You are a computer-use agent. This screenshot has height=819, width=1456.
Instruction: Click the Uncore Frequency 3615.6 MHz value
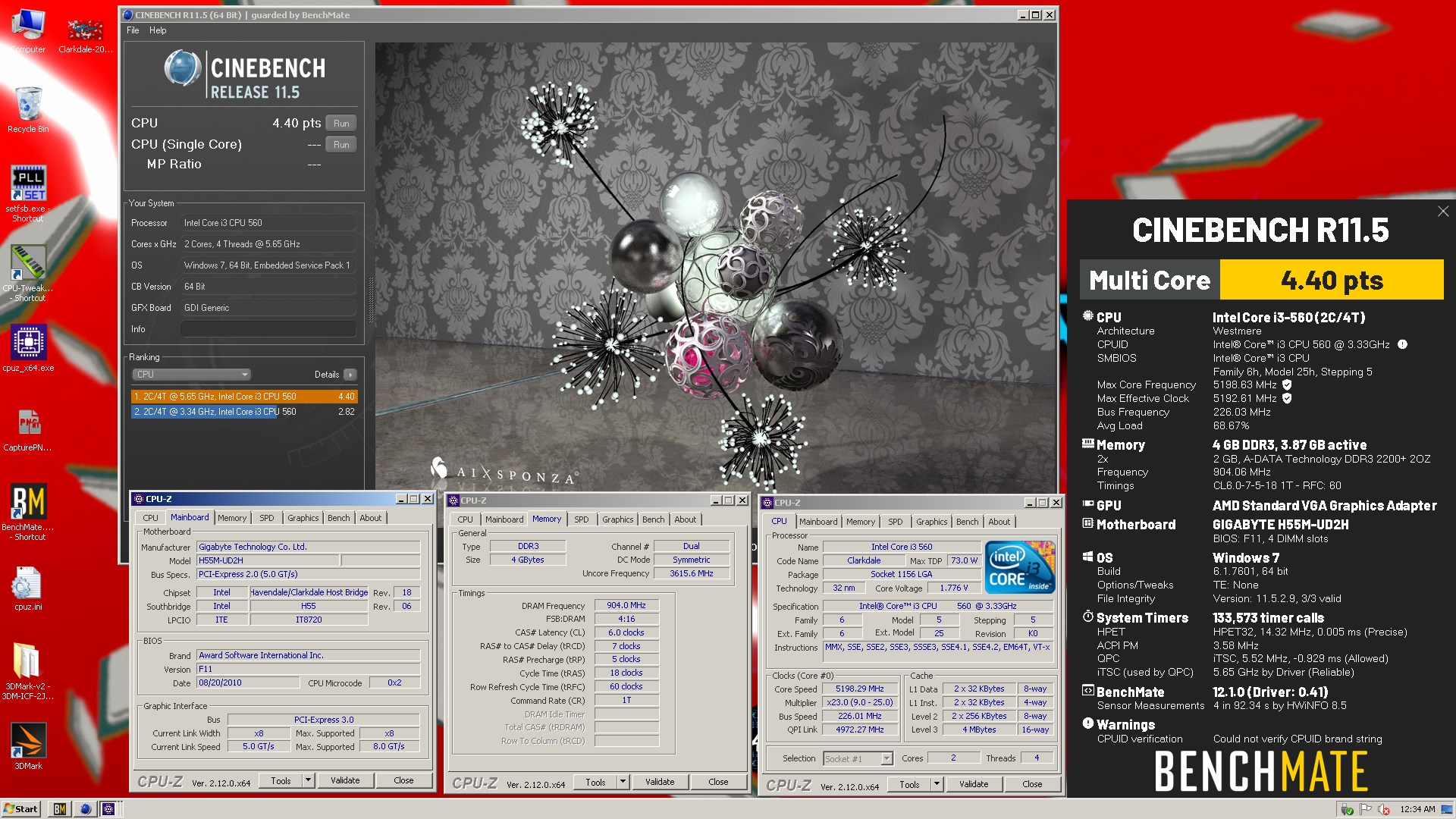pos(692,573)
